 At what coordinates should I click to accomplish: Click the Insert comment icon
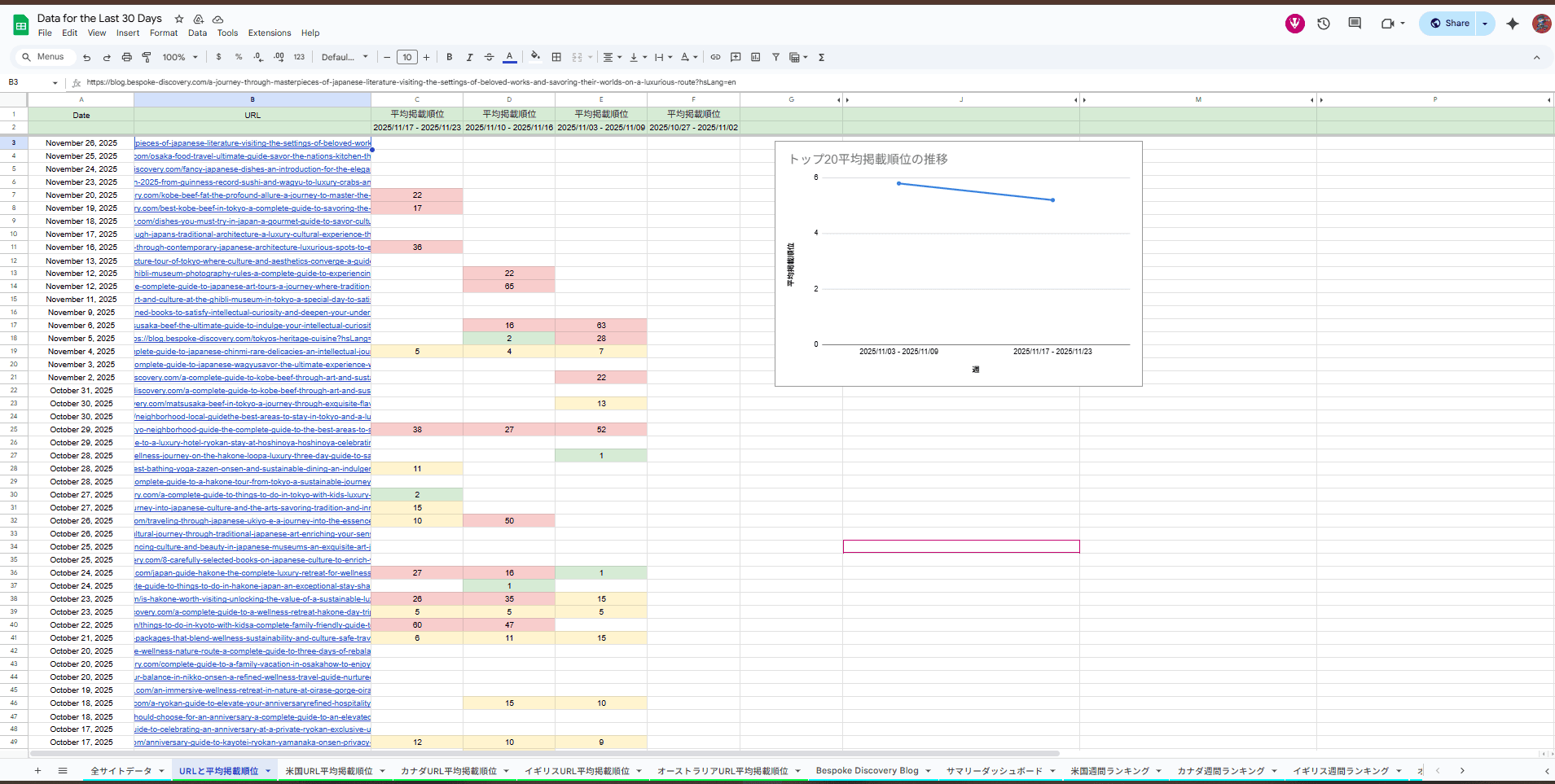pos(736,57)
